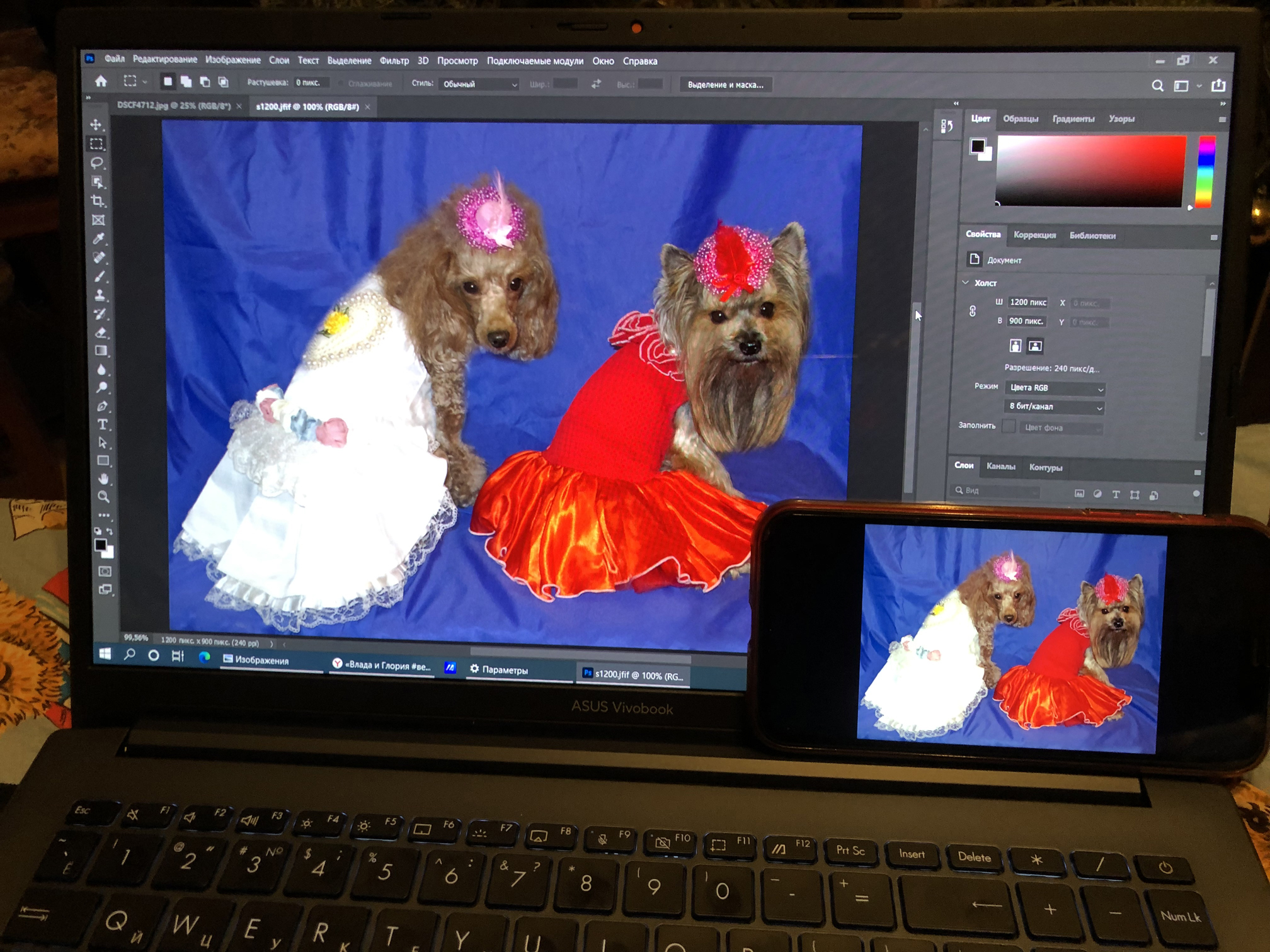This screenshot has height=952, width=1270.
Task: Select the Clone Stamp tool
Action: click(100, 295)
